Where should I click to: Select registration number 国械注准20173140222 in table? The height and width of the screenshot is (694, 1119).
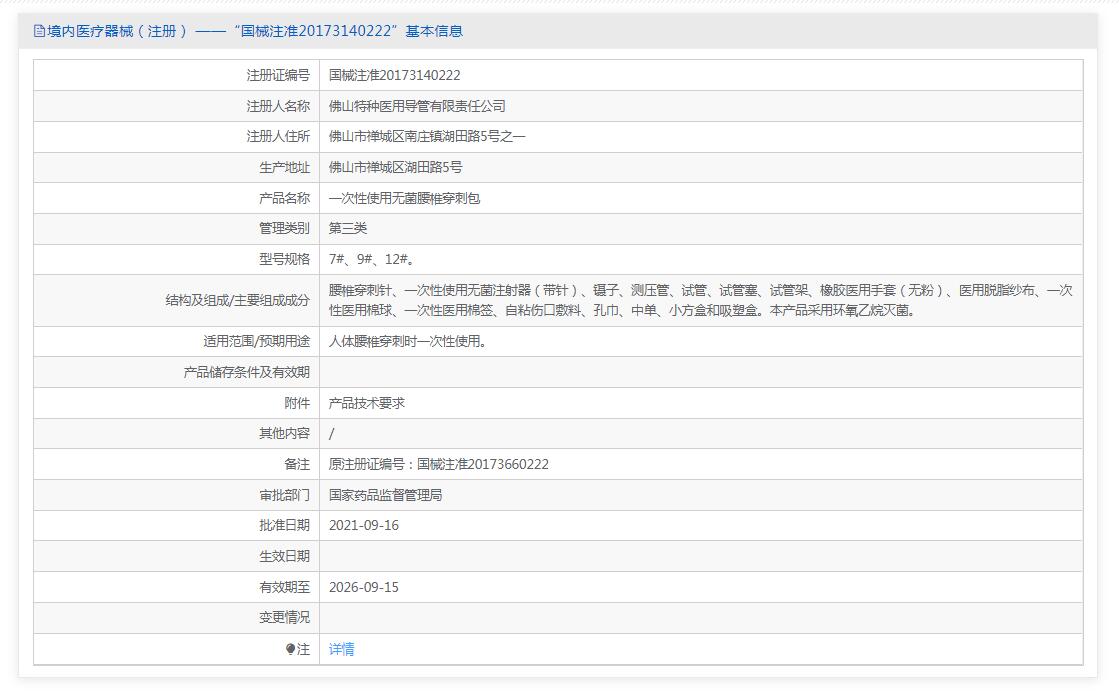pos(395,75)
